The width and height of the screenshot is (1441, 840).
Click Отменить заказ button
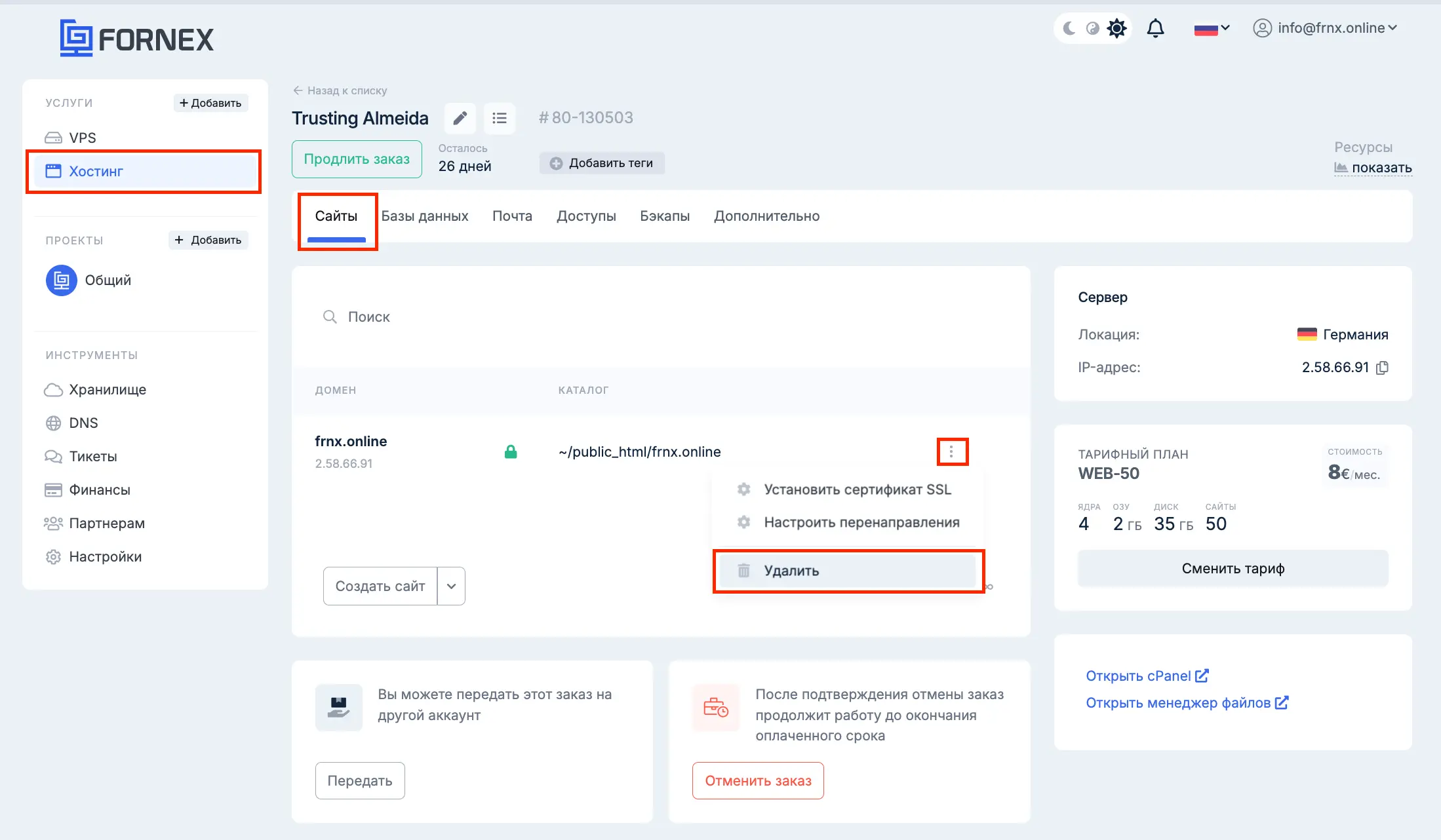tap(758, 781)
